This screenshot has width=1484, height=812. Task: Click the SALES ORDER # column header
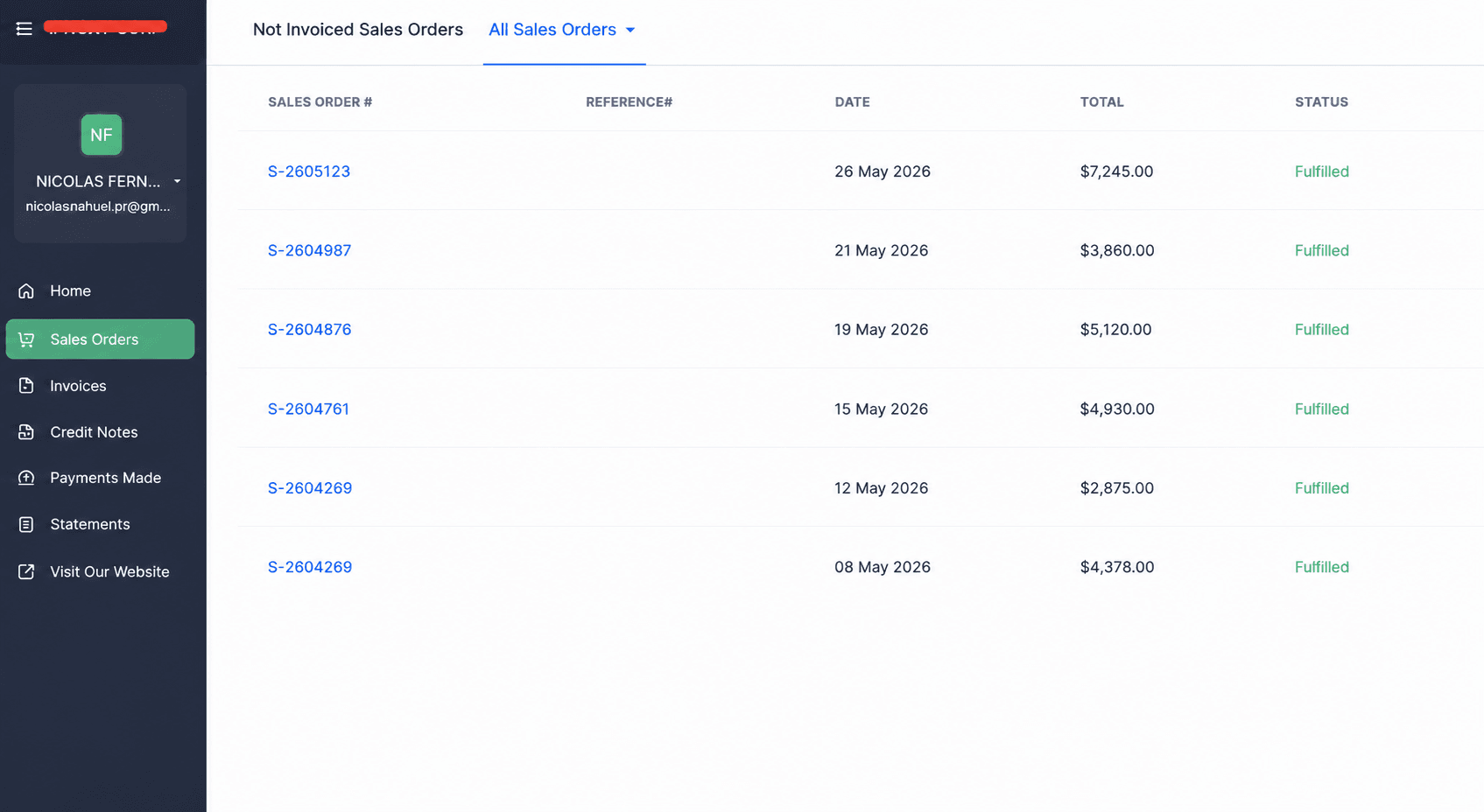pyautogui.click(x=320, y=102)
